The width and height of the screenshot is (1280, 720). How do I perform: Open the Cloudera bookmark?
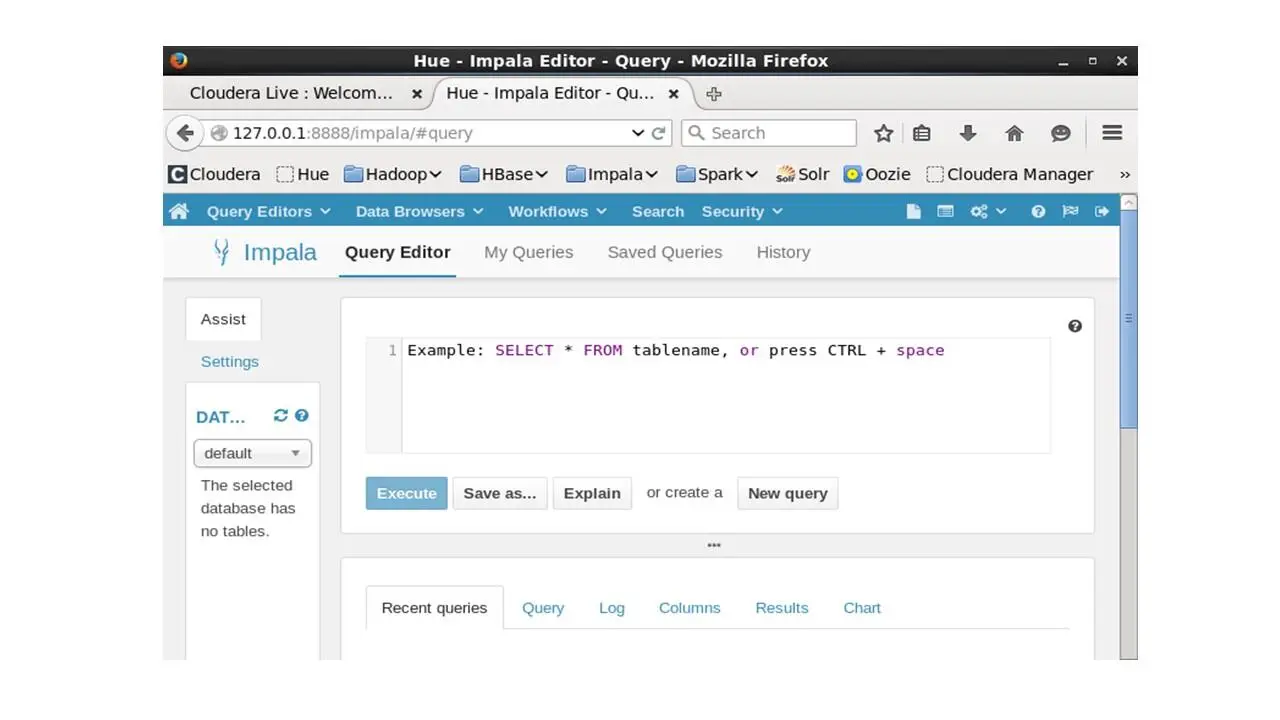pyautogui.click(x=214, y=174)
